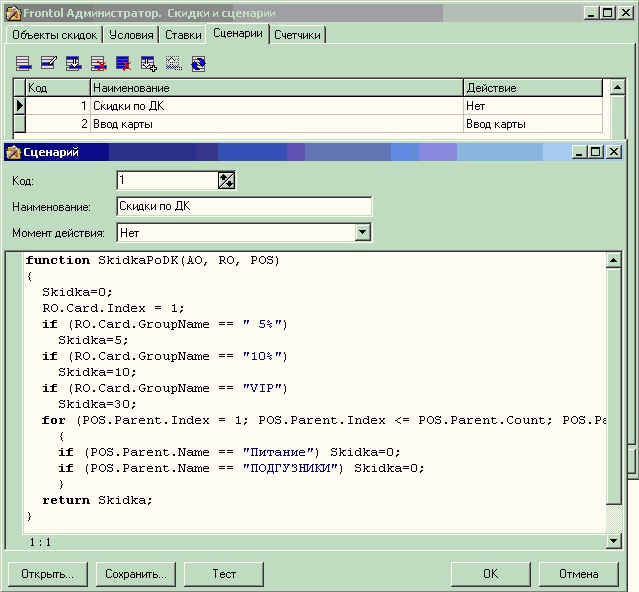The image size is (639, 592).
Task: Click the Наименование field containing Скидки по ДК
Action: tap(244, 206)
